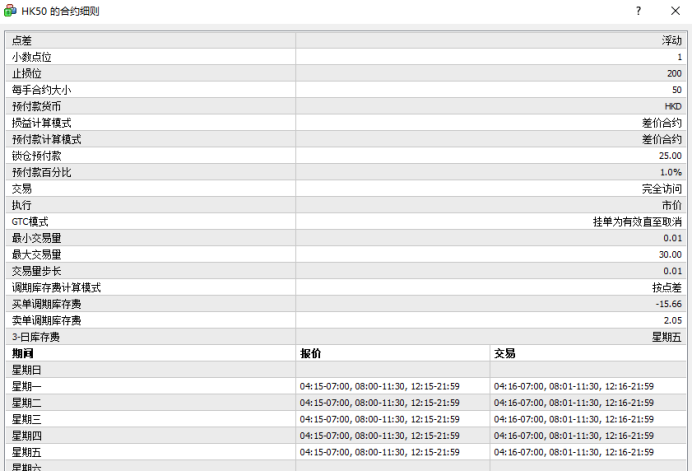Select the 点差 row

150,41
